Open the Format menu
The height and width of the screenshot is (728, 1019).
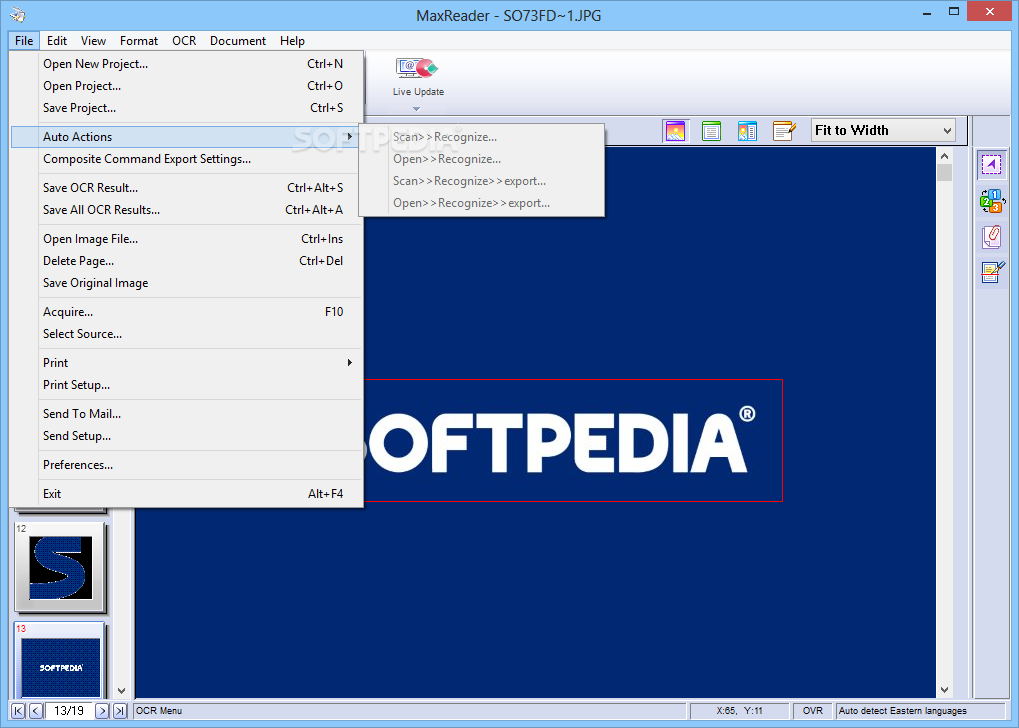point(138,41)
